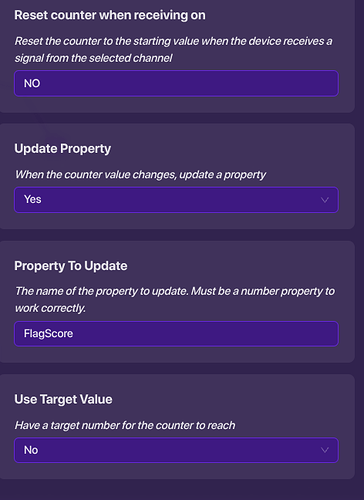Click the Have a target number description

(125, 425)
